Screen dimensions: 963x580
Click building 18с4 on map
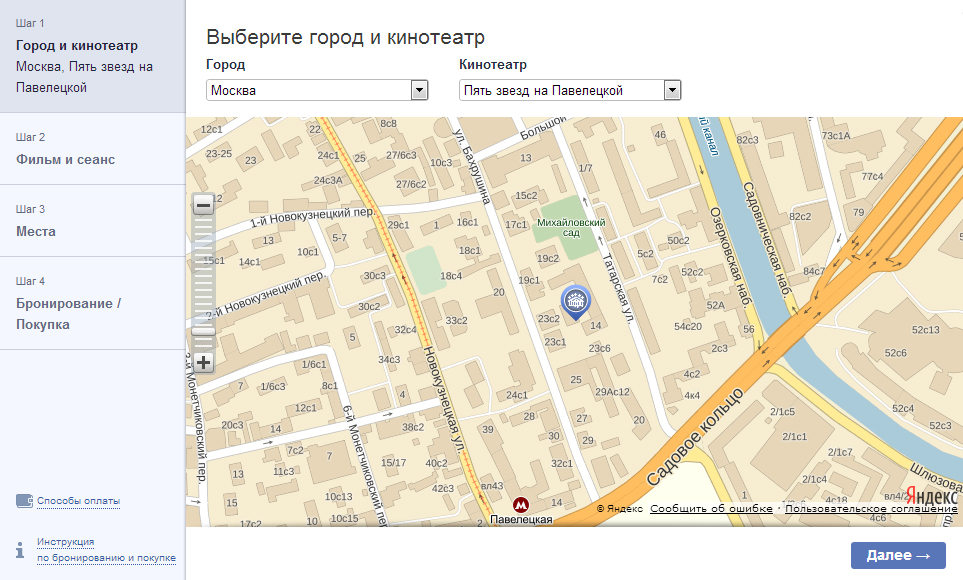(451, 276)
